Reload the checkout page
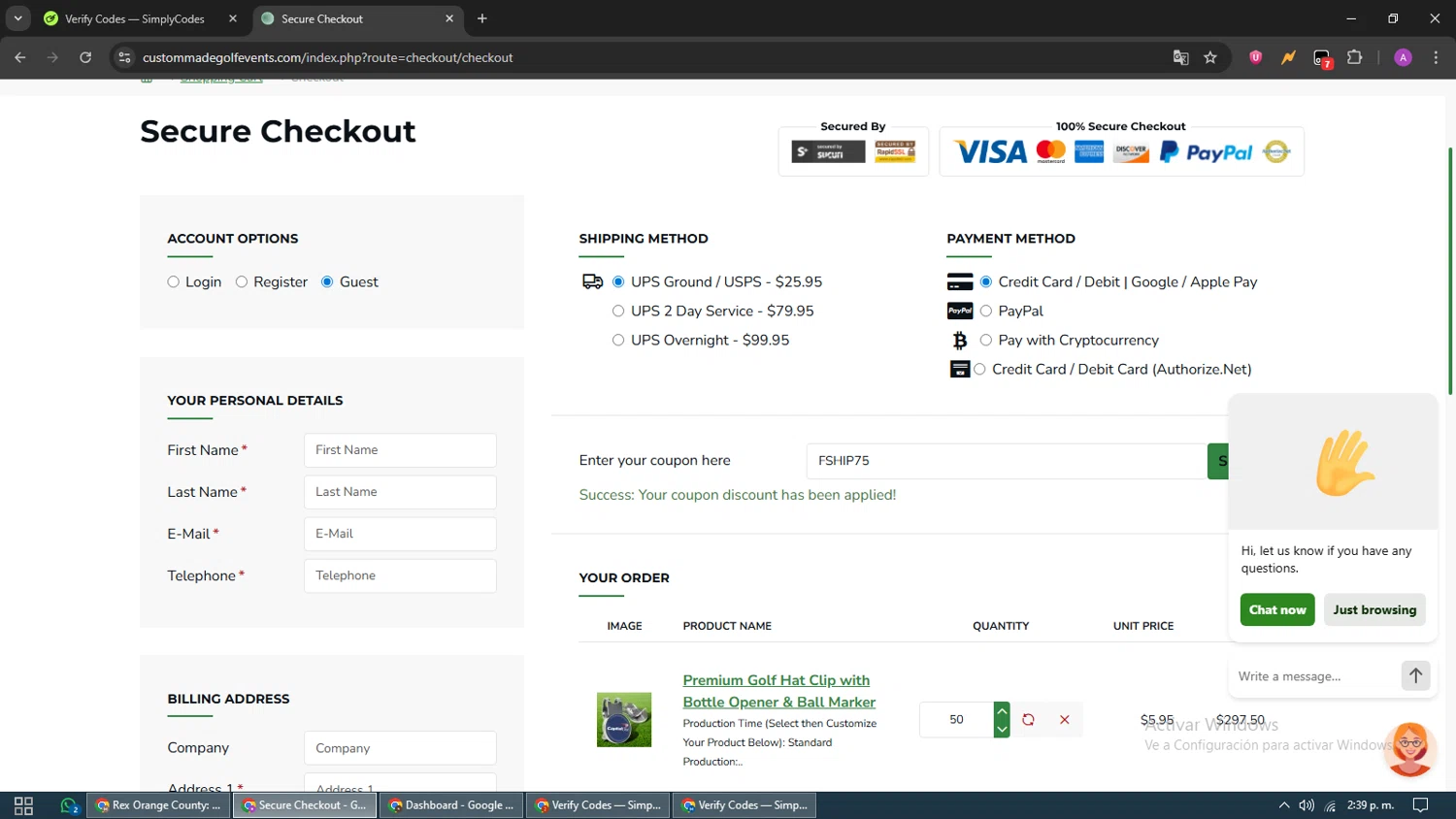Image resolution: width=1456 pixels, height=819 pixels. click(85, 57)
